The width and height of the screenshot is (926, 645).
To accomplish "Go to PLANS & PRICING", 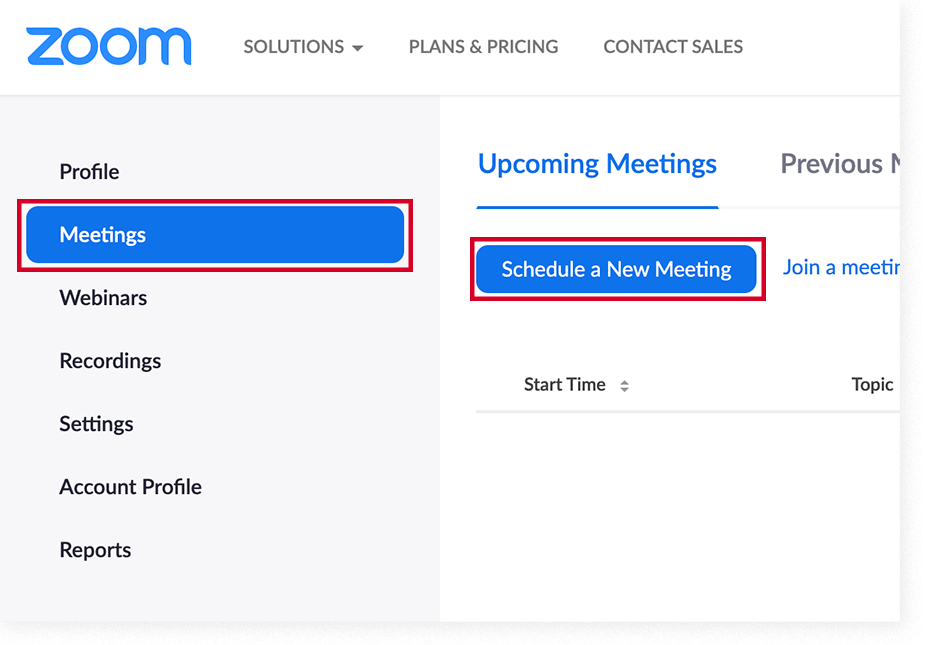I will [483, 46].
